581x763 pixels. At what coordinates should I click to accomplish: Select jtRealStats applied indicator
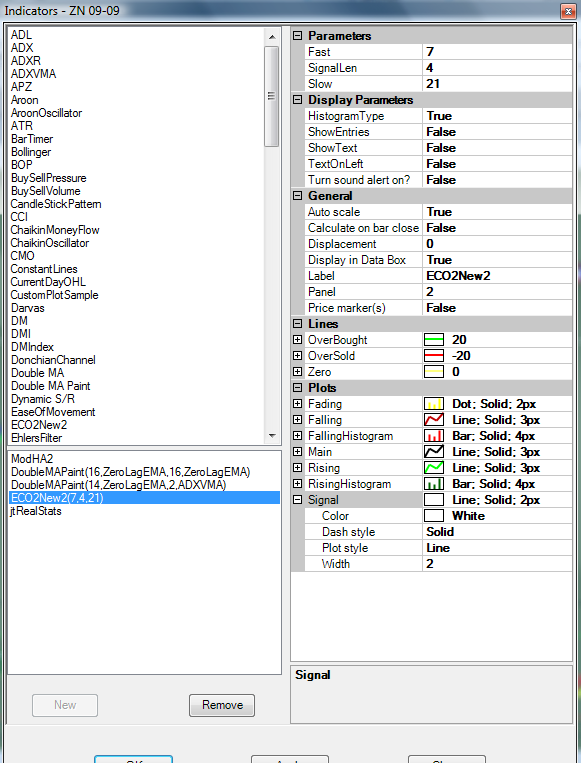(x=36, y=511)
